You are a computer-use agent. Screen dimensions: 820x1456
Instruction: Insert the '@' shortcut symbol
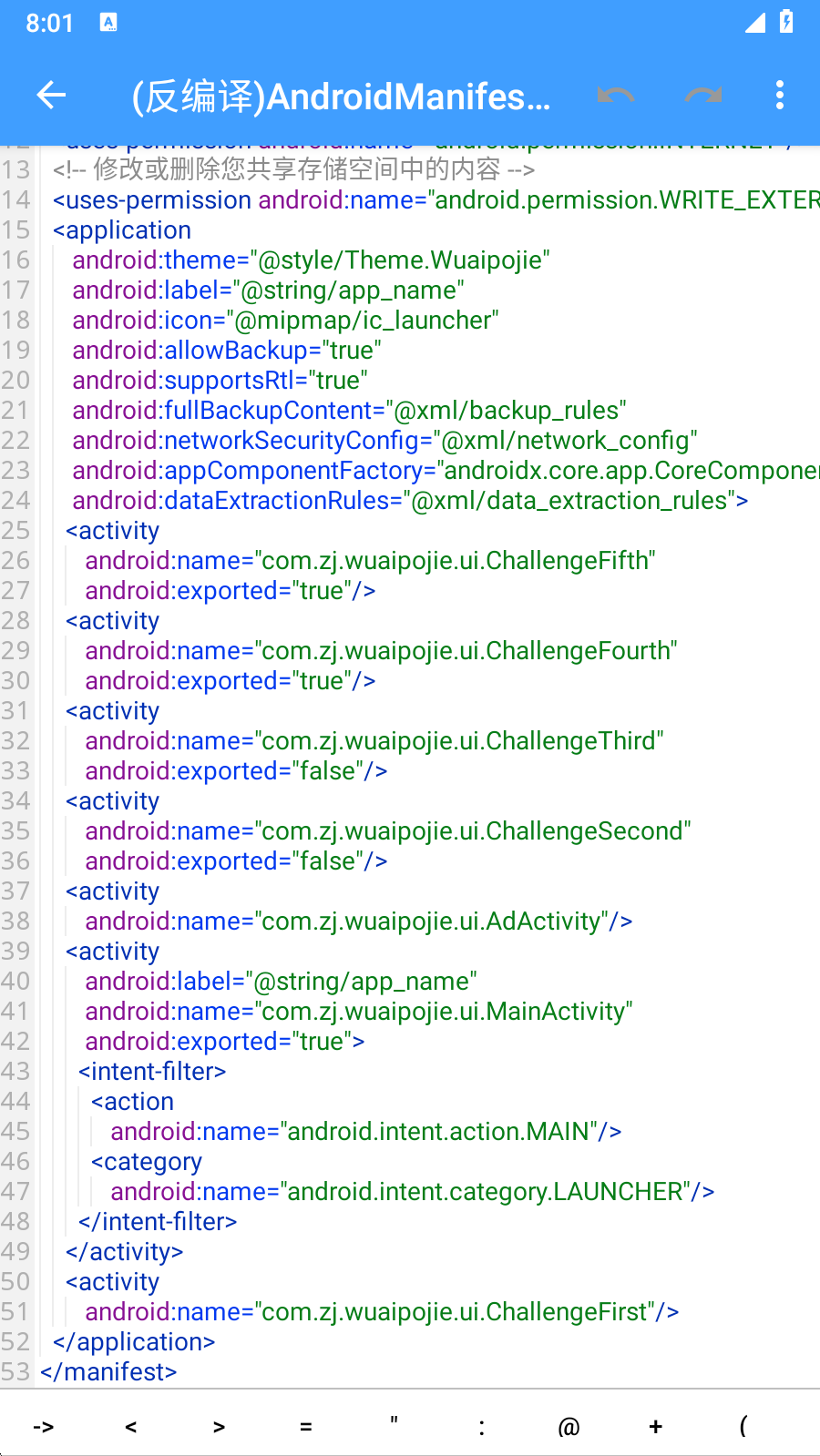point(569,1426)
